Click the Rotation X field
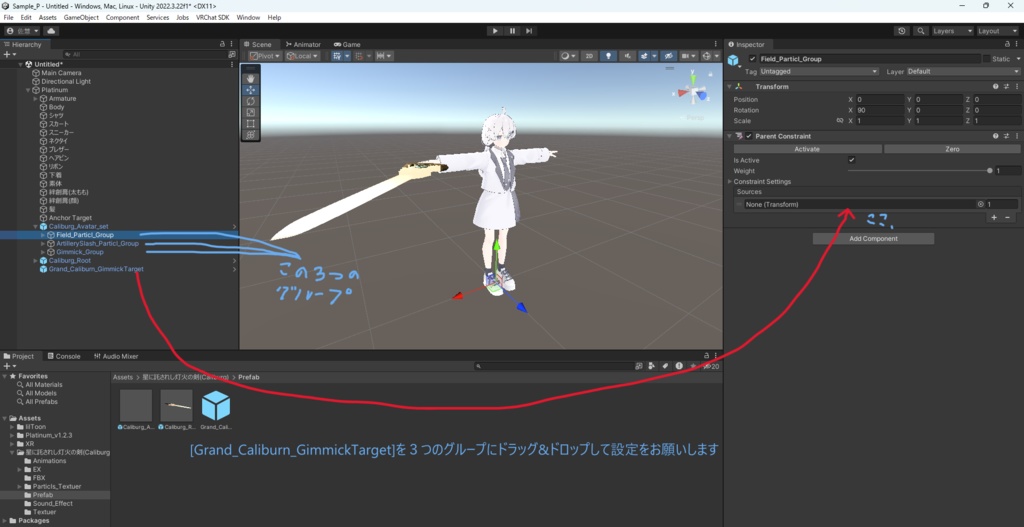This screenshot has height=527, width=1024. coord(880,110)
